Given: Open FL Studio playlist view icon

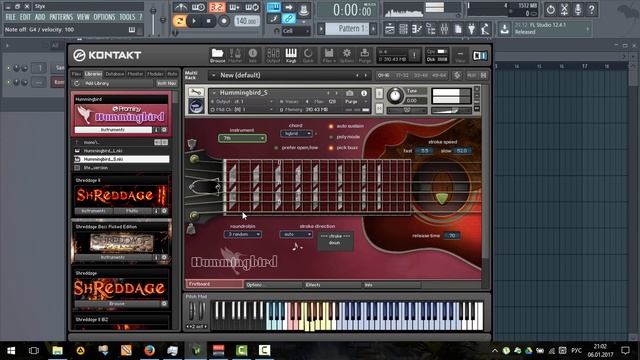Looking at the screenshot, I should tap(390, 29).
